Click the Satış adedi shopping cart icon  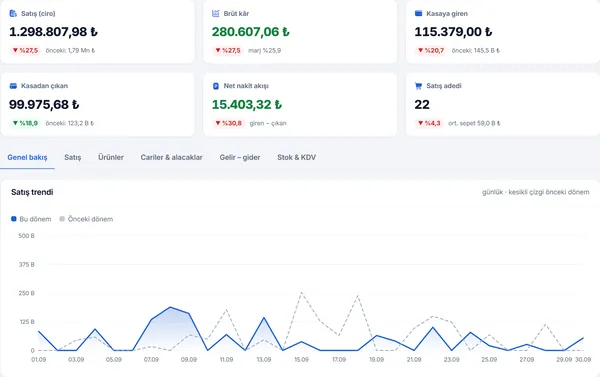click(418, 86)
